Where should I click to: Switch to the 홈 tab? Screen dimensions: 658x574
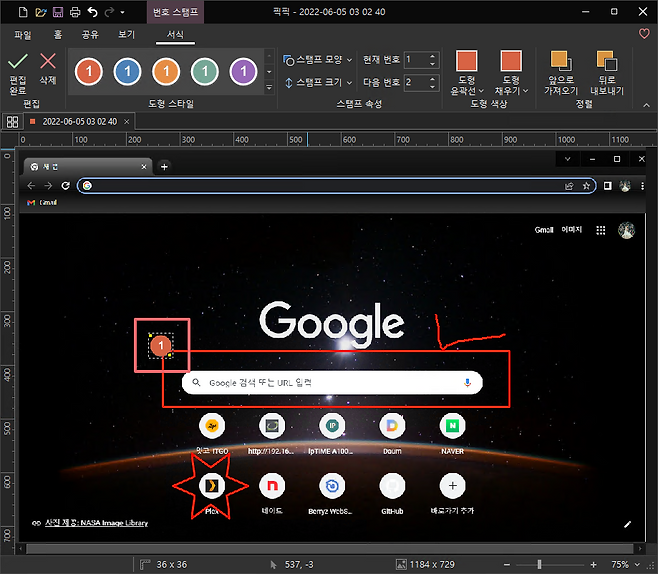tap(58, 35)
